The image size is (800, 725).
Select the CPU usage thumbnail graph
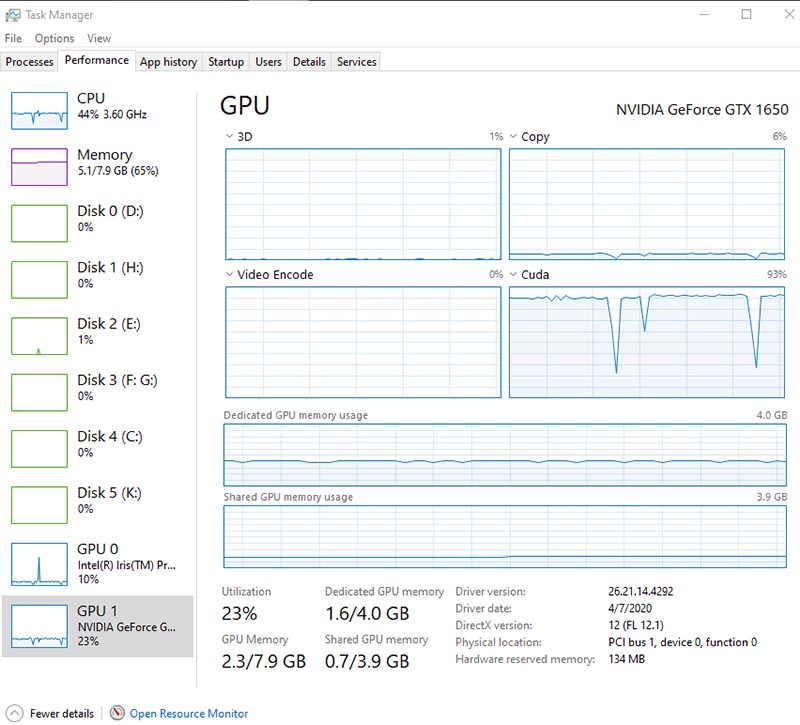pos(39,111)
